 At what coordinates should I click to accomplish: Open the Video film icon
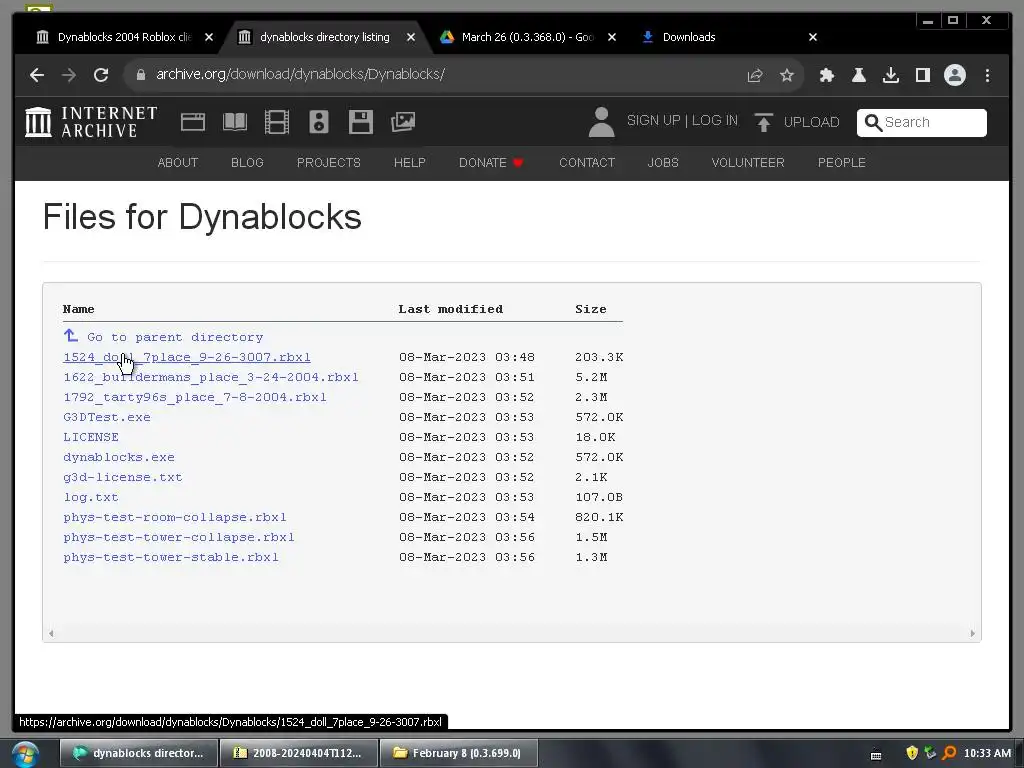click(x=277, y=122)
